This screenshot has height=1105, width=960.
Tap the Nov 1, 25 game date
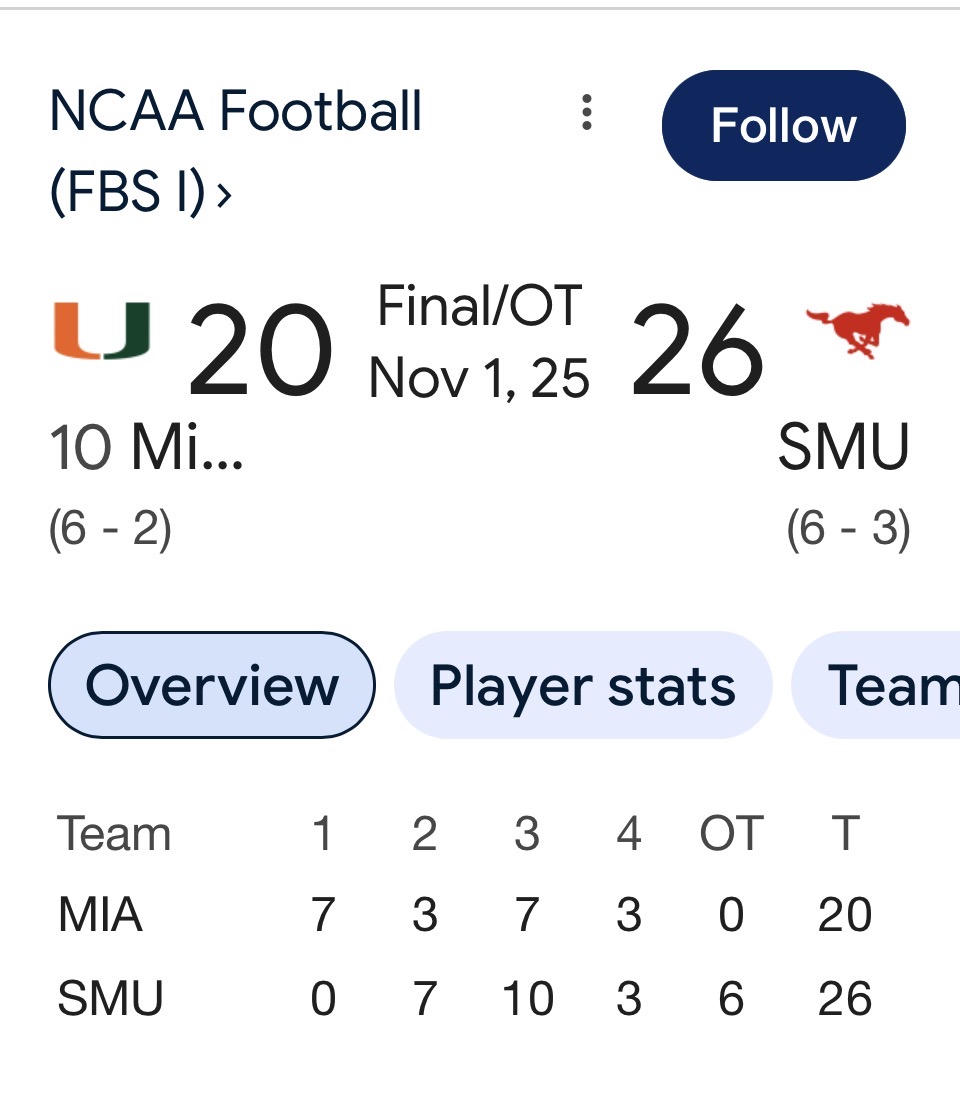tap(479, 378)
